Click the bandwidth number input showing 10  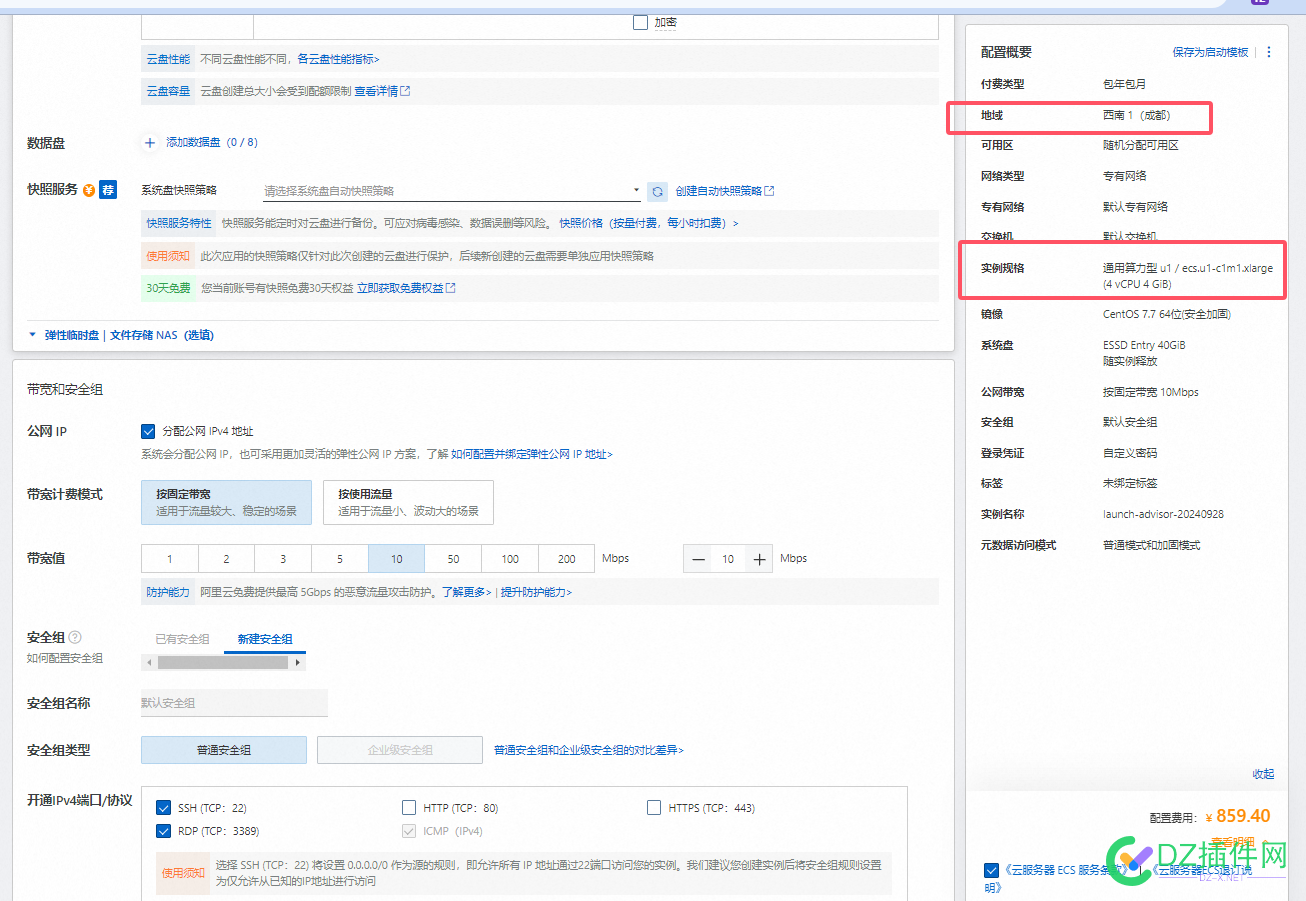(728, 559)
